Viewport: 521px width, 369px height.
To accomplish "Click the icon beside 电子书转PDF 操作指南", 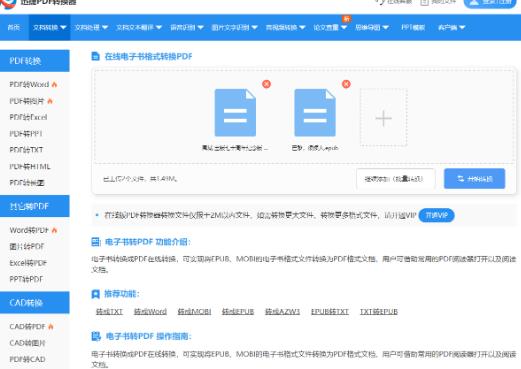I will click(x=96, y=336).
